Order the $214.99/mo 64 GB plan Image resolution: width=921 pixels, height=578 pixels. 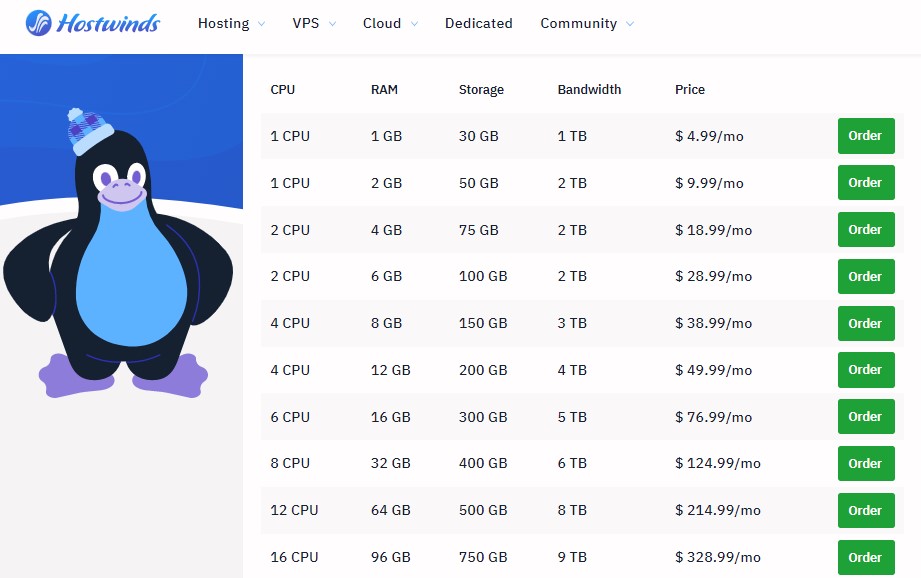pos(865,510)
